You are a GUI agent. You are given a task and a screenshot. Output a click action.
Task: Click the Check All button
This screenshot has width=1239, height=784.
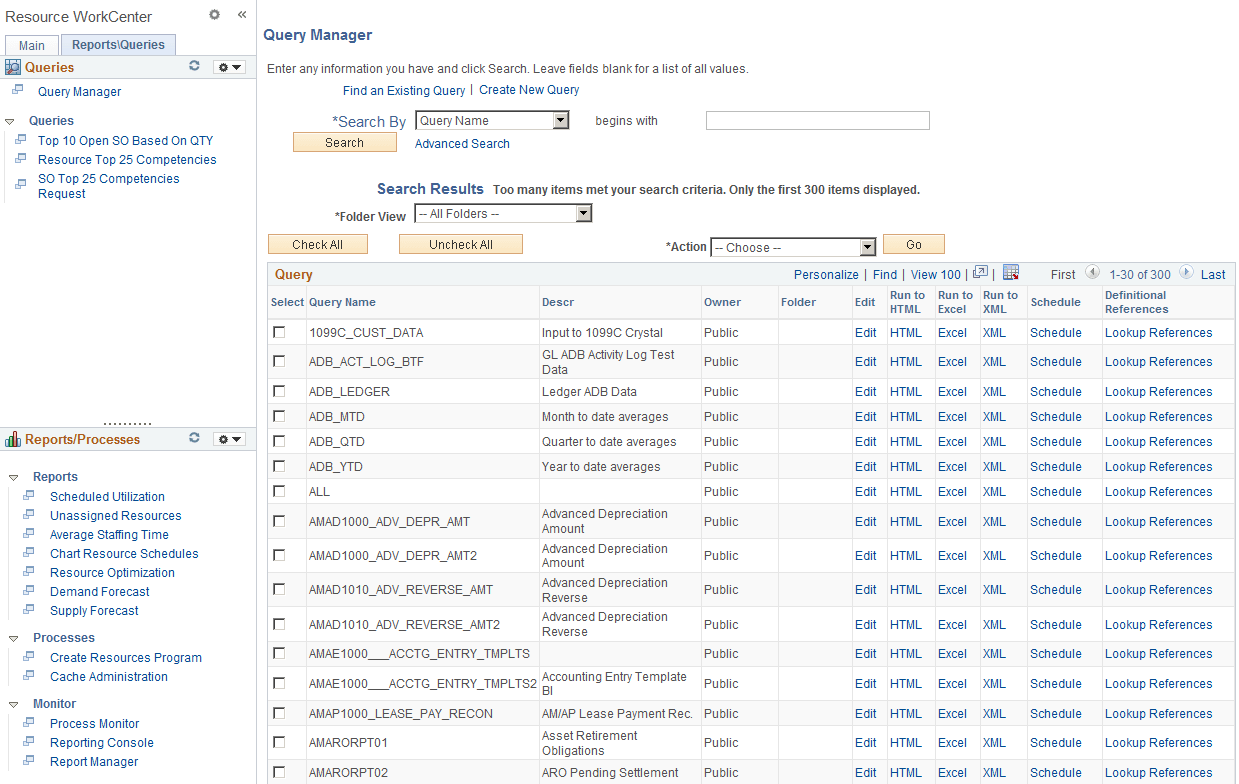tap(317, 243)
